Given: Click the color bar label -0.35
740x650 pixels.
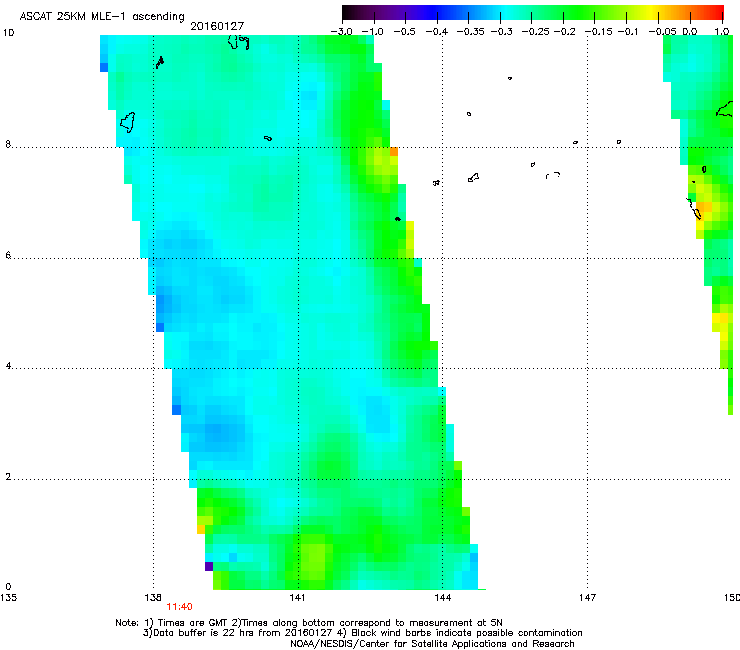Looking at the screenshot, I should (470, 32).
